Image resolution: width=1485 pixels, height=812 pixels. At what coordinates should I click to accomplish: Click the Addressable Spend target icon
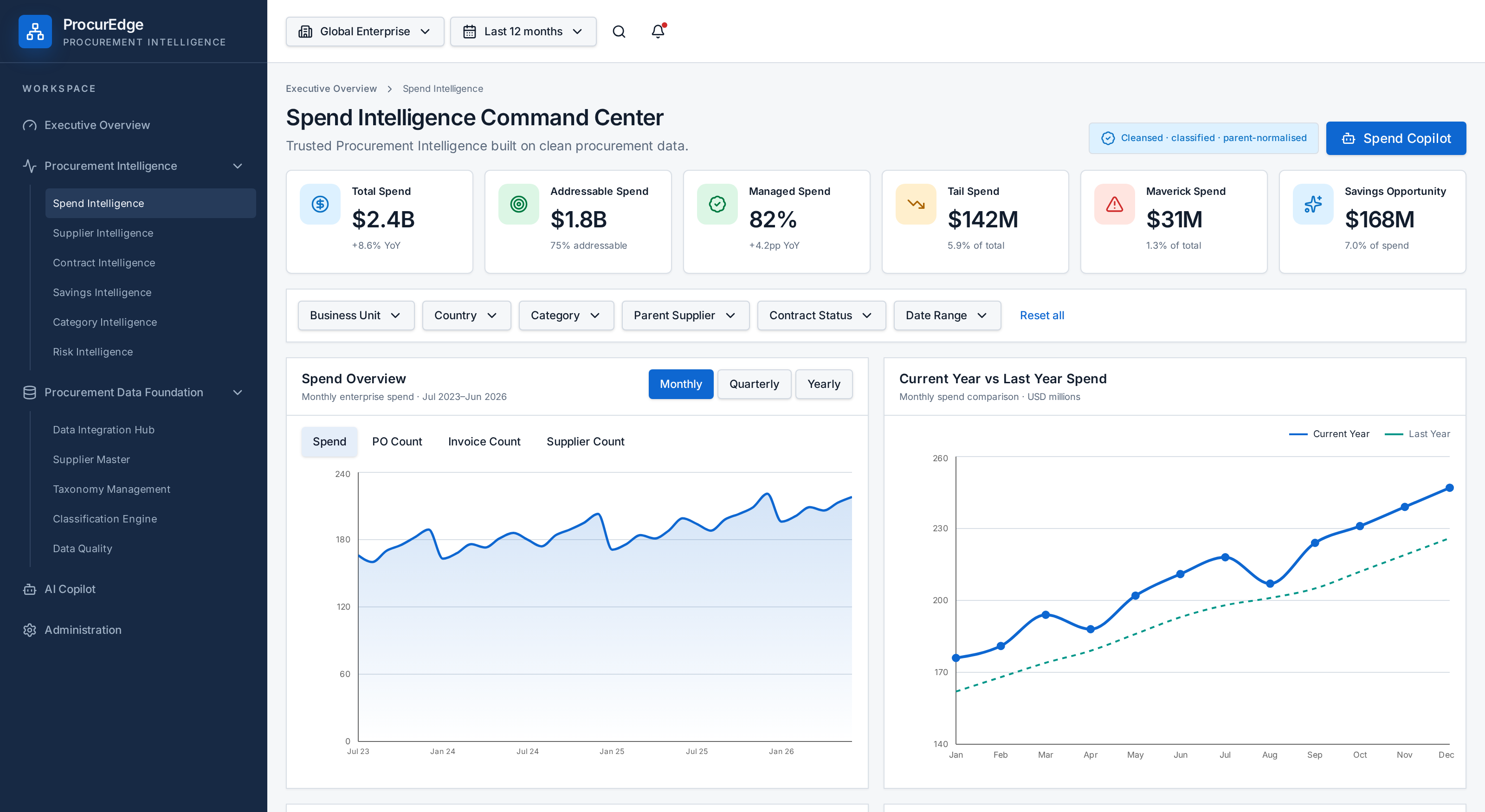pos(518,204)
